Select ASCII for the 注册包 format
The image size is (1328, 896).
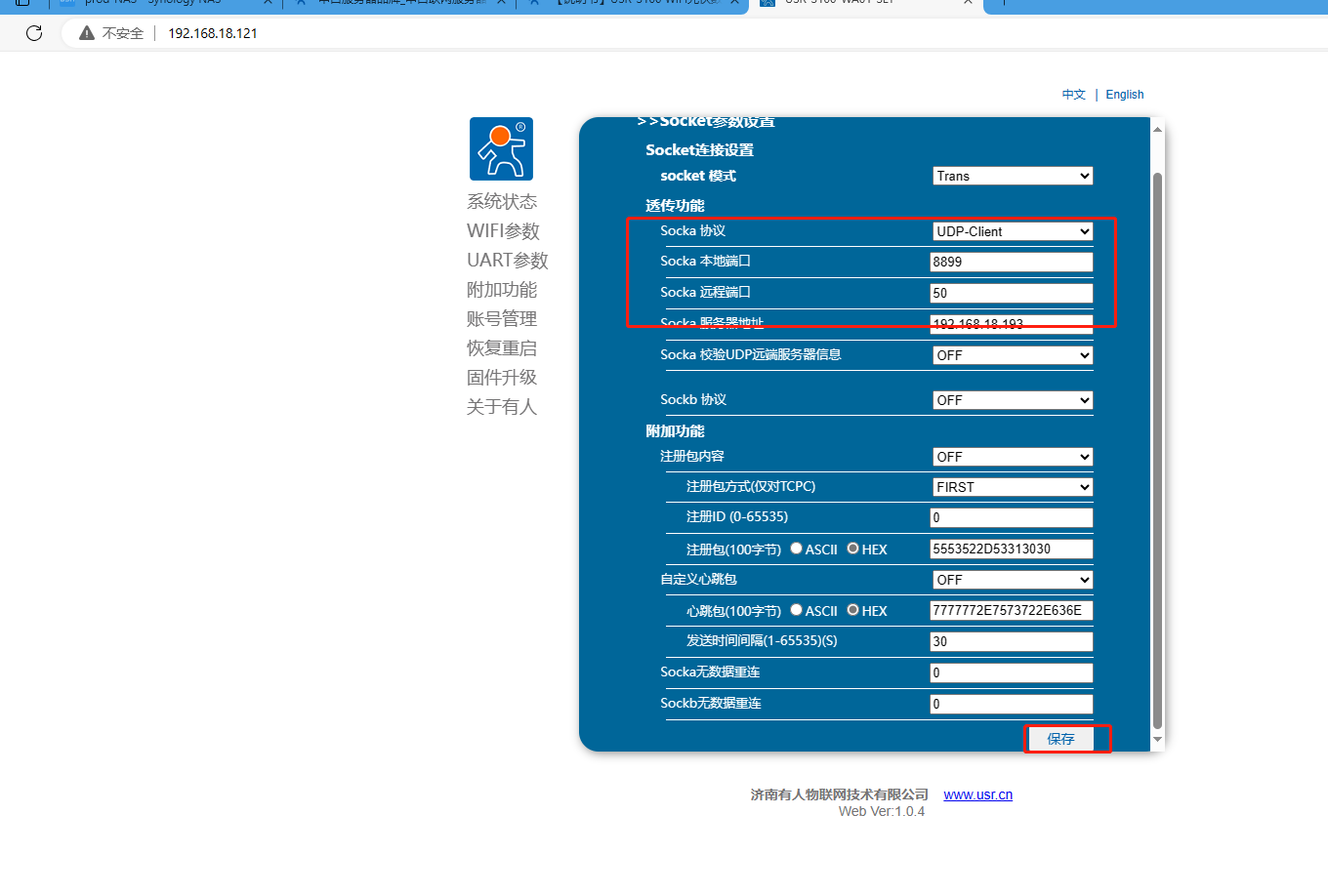(797, 549)
